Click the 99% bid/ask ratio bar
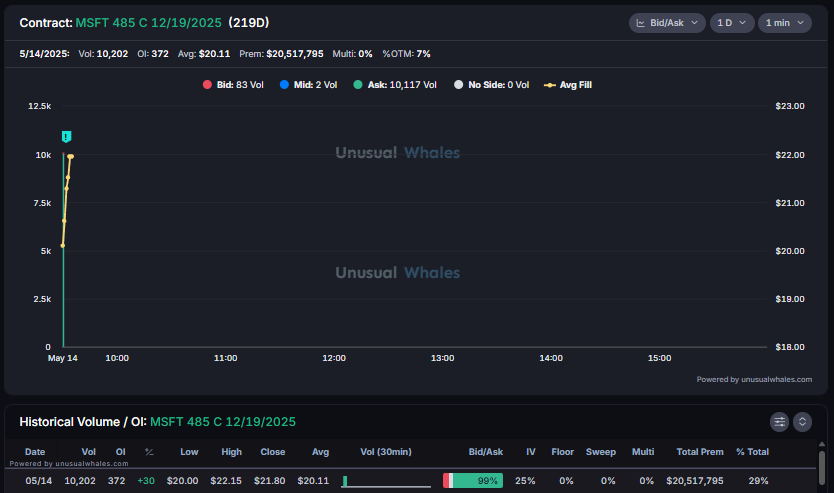Screen dimensions: 834x493 click(473, 481)
